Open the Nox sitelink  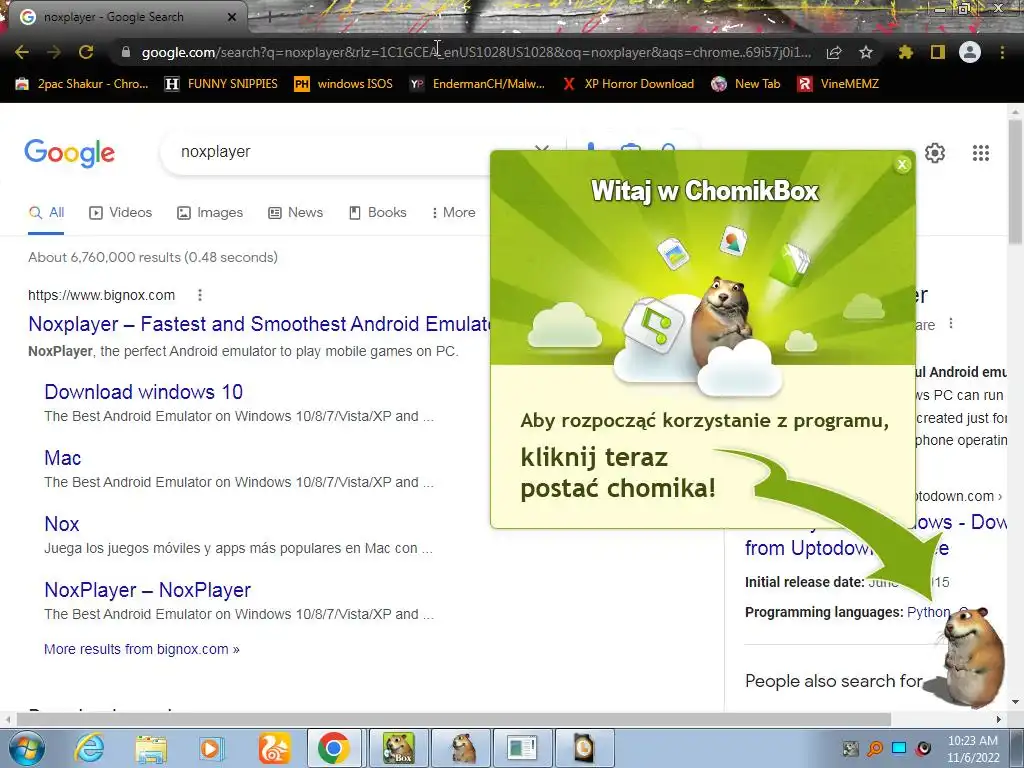[61, 524]
